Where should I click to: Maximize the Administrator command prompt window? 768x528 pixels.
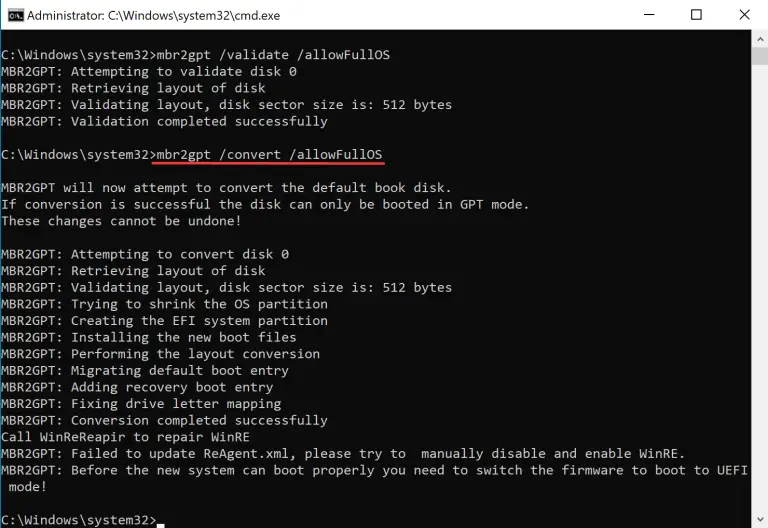pyautogui.click(x=696, y=15)
